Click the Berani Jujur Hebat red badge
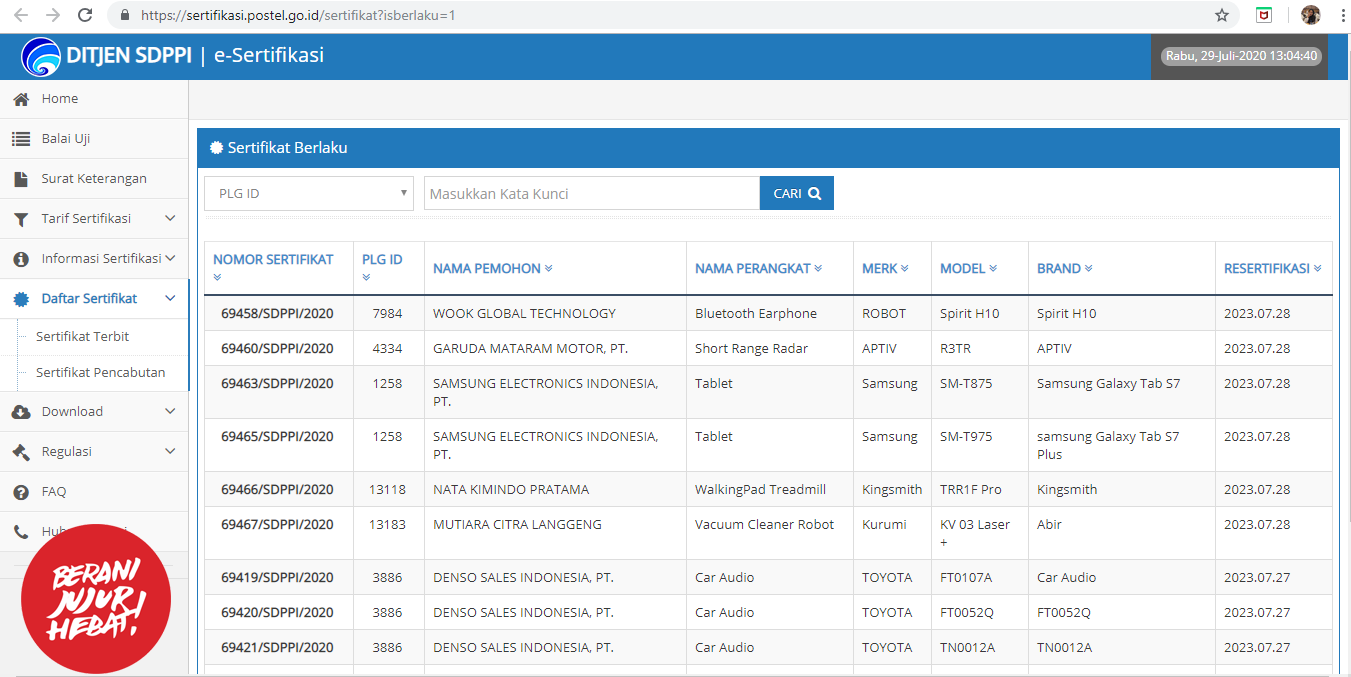Screen dimensions: 1351x677 [x=96, y=598]
